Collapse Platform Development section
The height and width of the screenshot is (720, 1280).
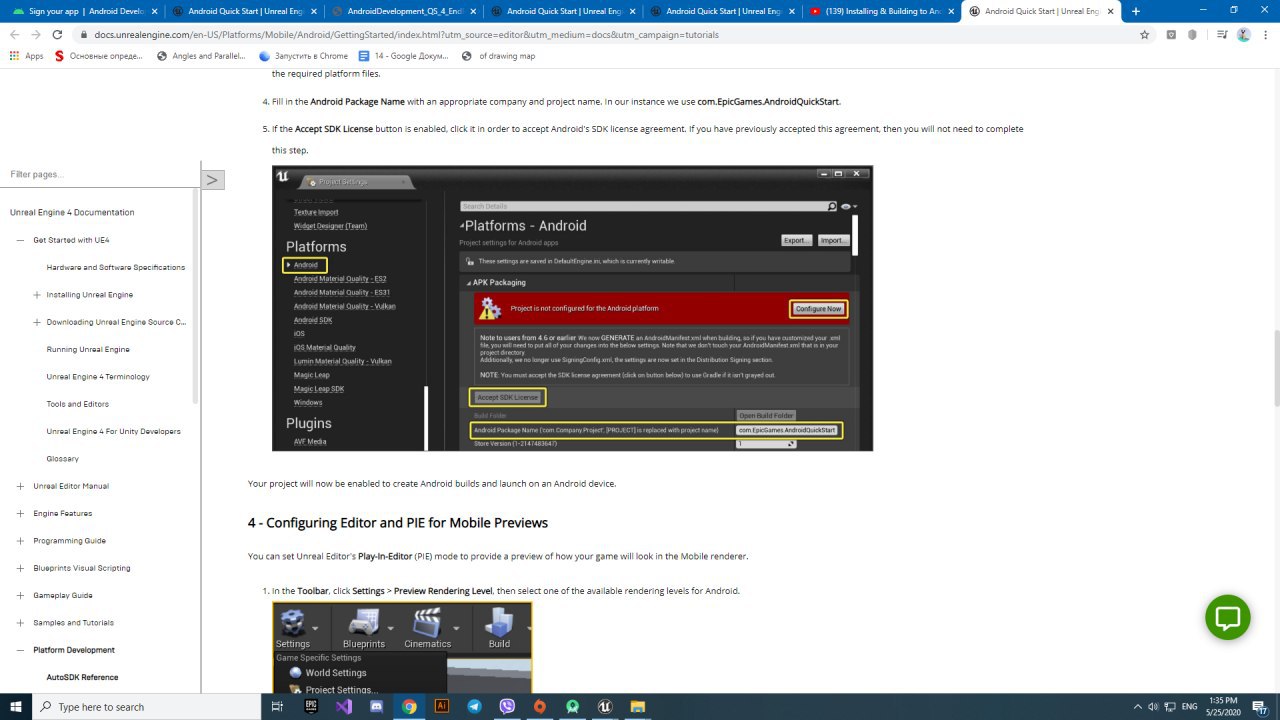pyautogui.click(x=20, y=650)
